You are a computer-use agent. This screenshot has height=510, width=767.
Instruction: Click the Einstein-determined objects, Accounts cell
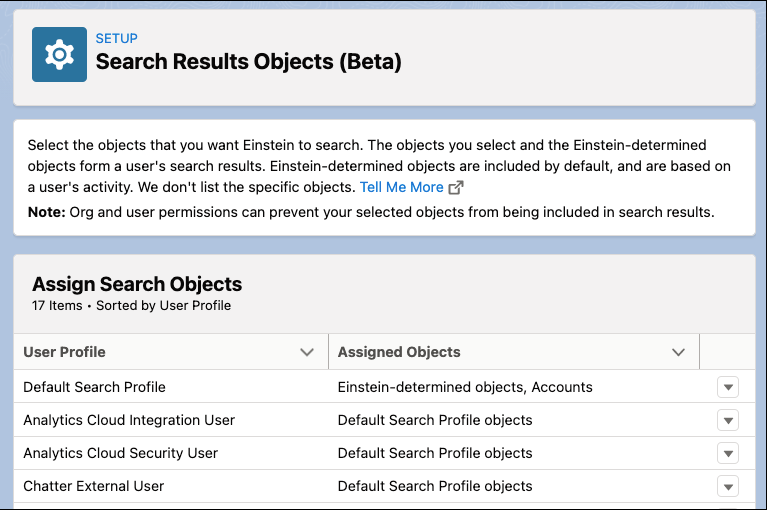465,387
